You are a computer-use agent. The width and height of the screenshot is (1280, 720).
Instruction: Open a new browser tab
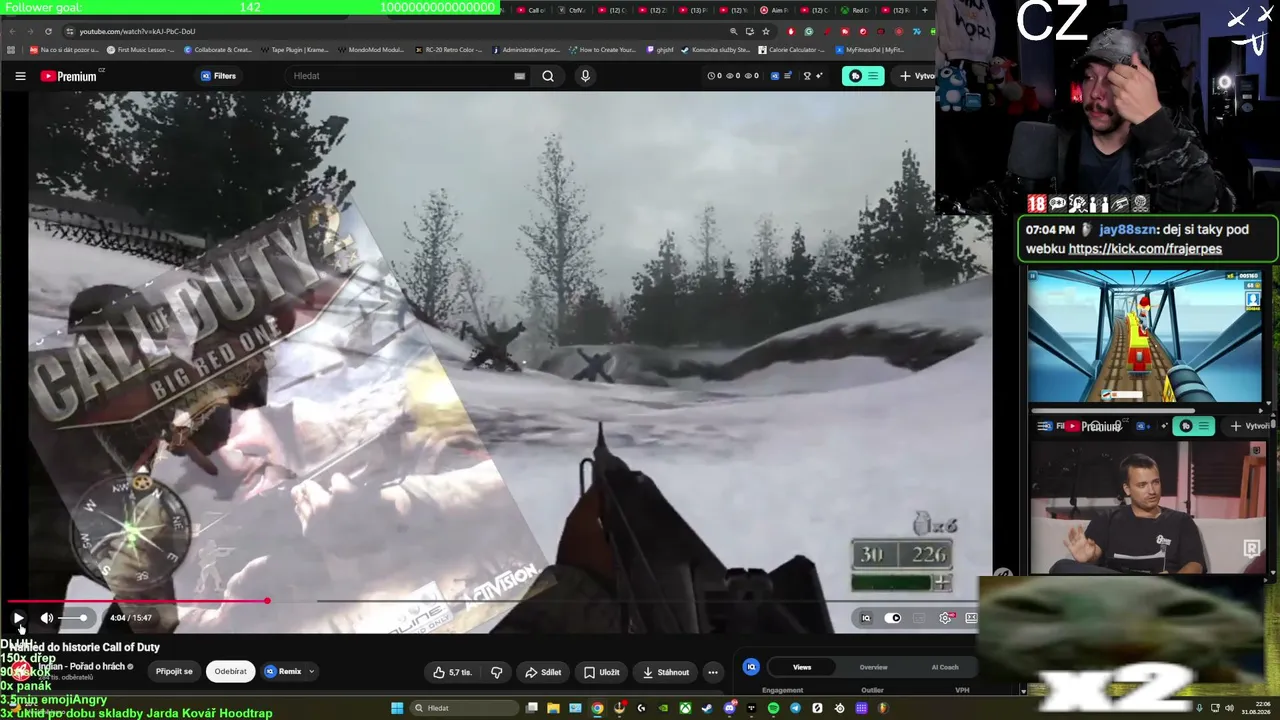[x=926, y=10]
